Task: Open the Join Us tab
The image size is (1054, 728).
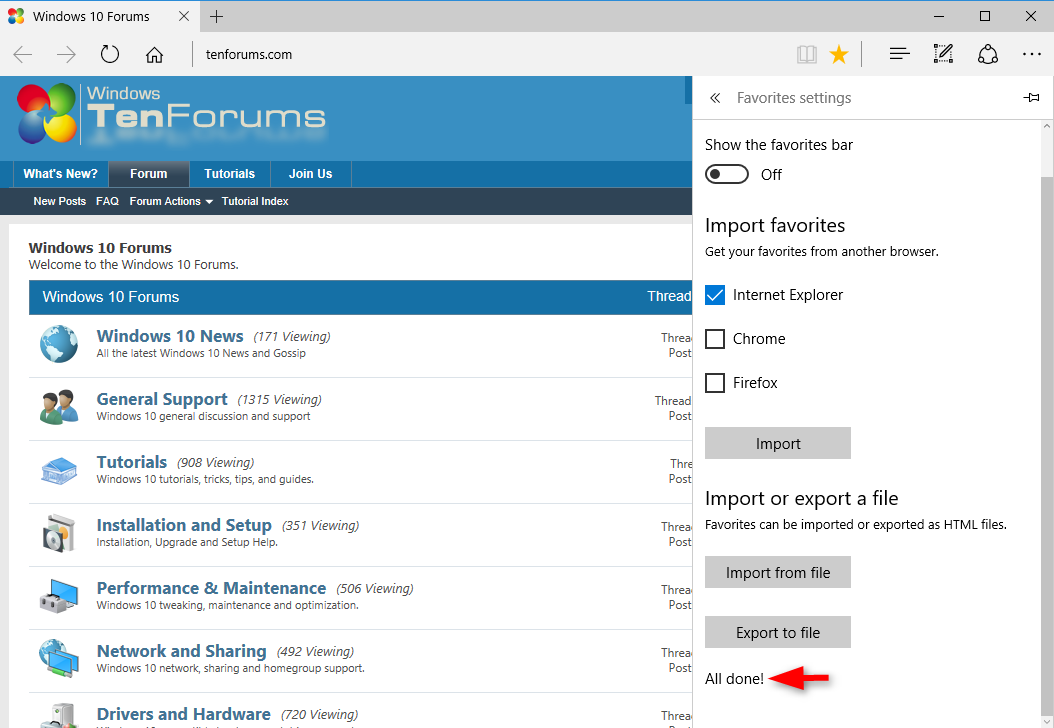Action: click(311, 173)
